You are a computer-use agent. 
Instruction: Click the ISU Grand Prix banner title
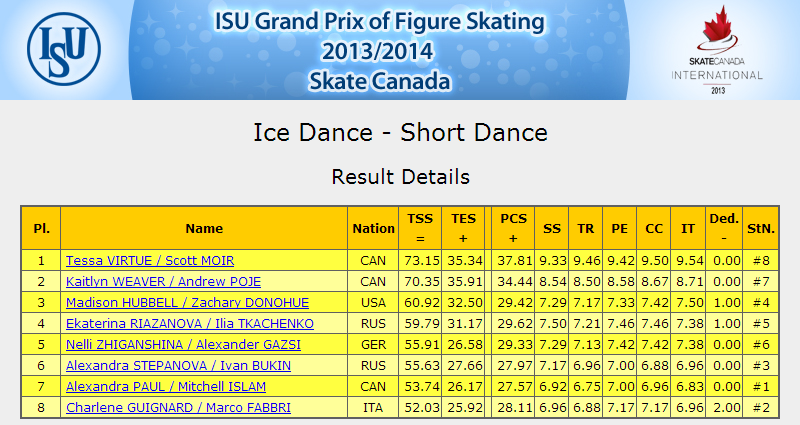click(380, 51)
